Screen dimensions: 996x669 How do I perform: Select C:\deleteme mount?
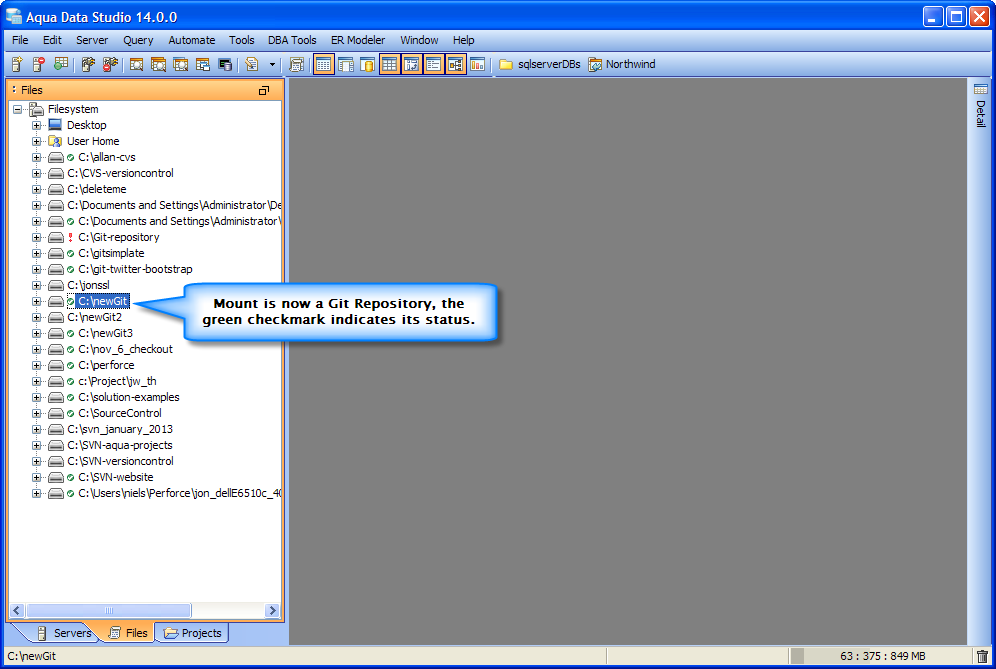(x=97, y=189)
